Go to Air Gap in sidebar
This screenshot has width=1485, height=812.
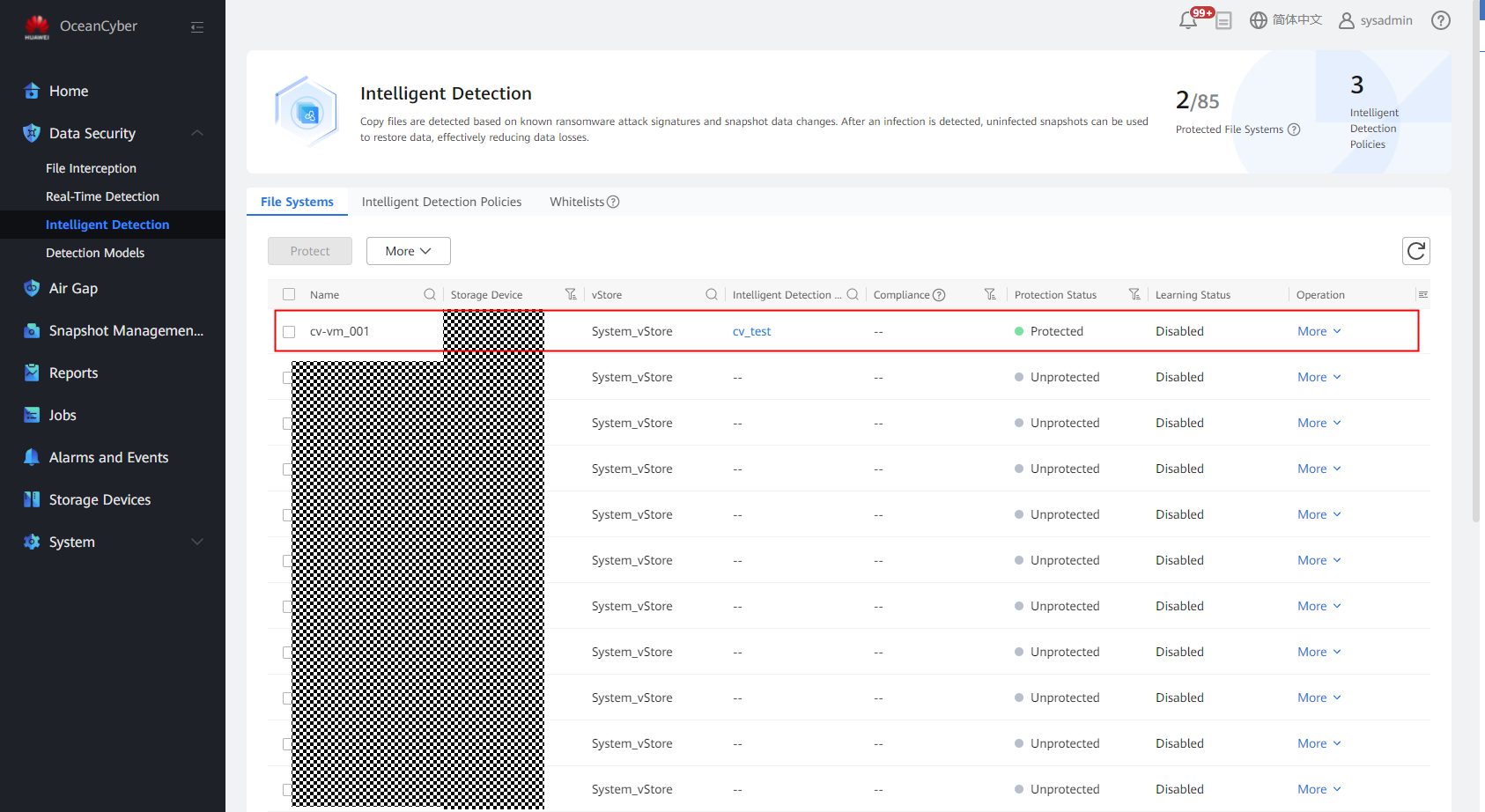[x=73, y=288]
